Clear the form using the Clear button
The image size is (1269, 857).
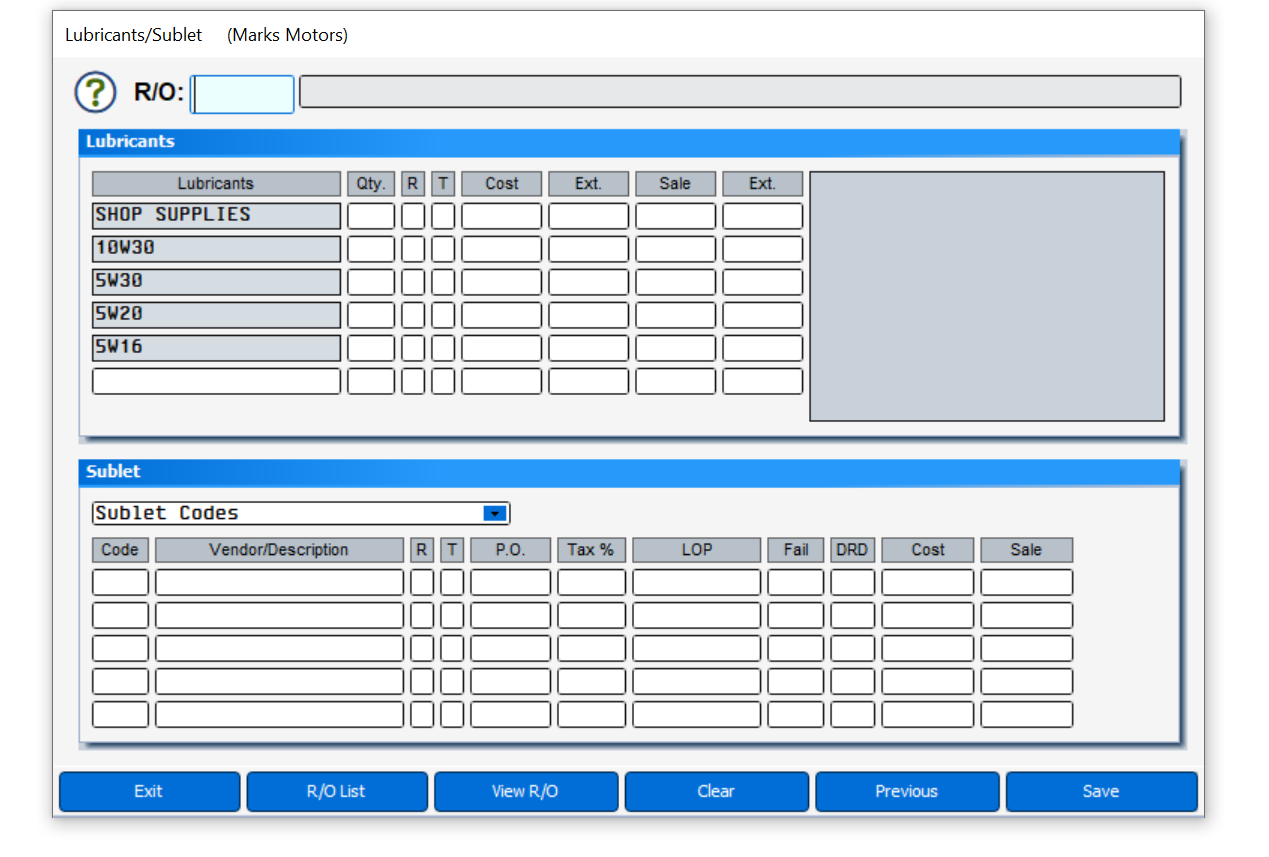(x=716, y=791)
